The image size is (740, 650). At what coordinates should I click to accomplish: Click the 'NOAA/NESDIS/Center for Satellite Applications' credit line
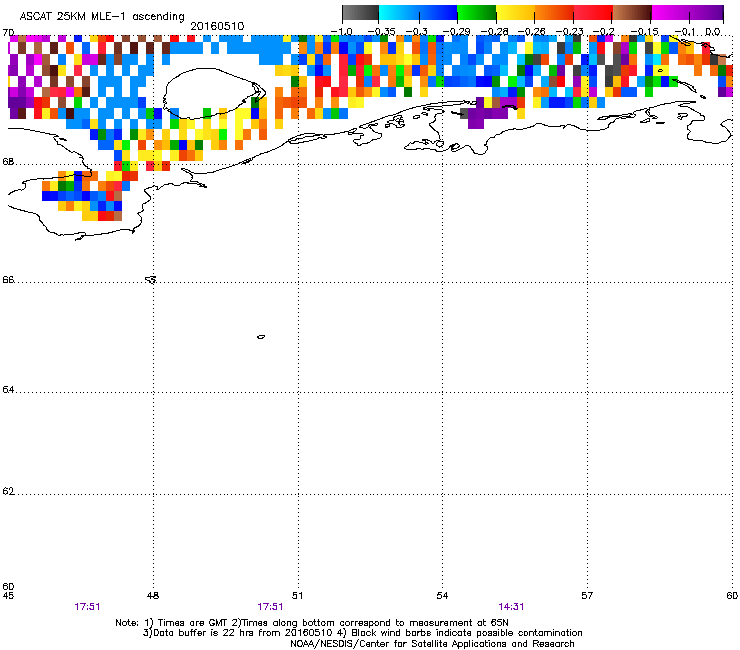tap(432, 644)
